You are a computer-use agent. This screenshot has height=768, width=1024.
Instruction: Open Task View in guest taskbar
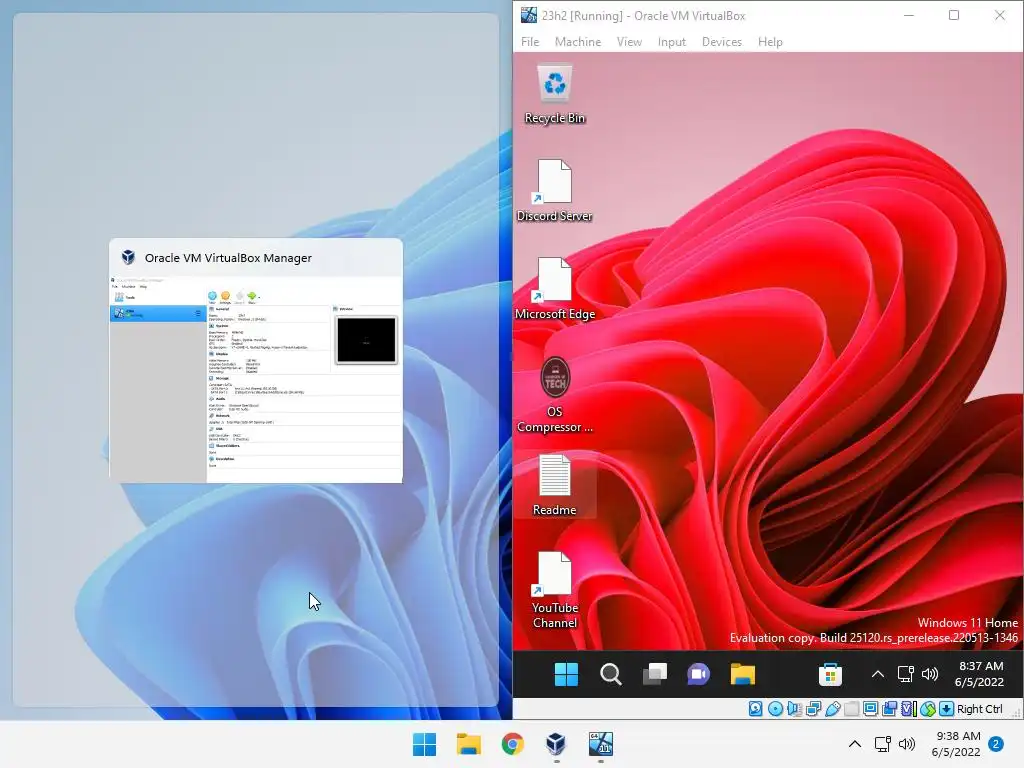pos(655,674)
